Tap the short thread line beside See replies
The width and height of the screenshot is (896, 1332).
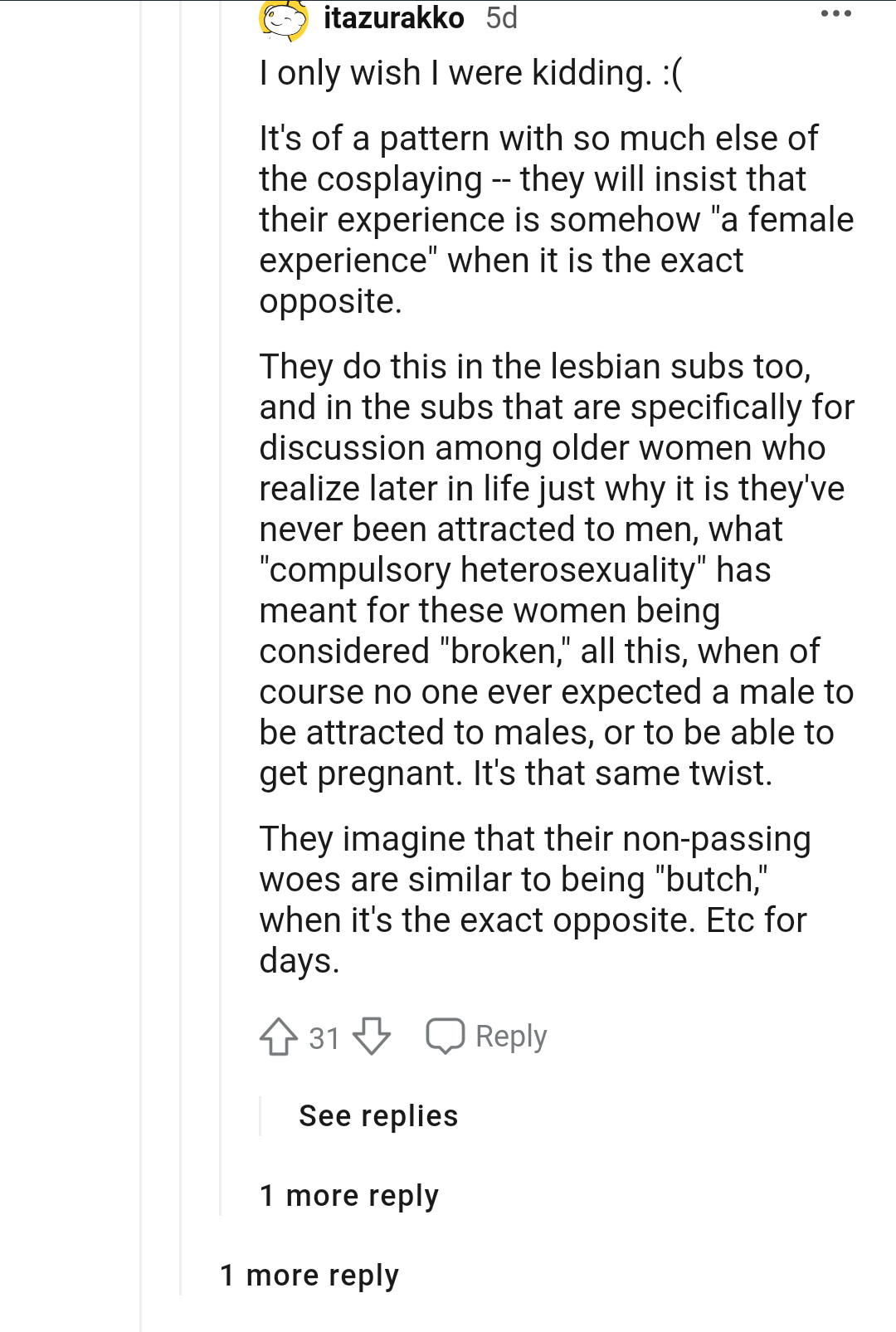(x=261, y=1116)
